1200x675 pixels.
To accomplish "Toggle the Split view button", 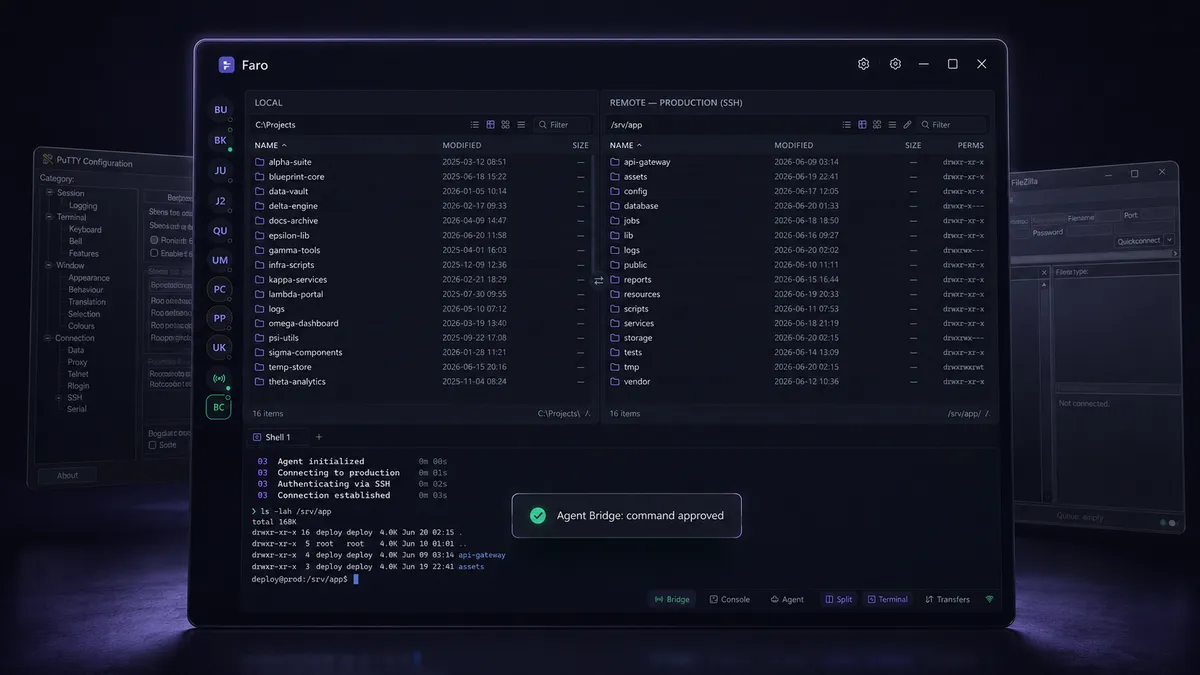I will 839,599.
